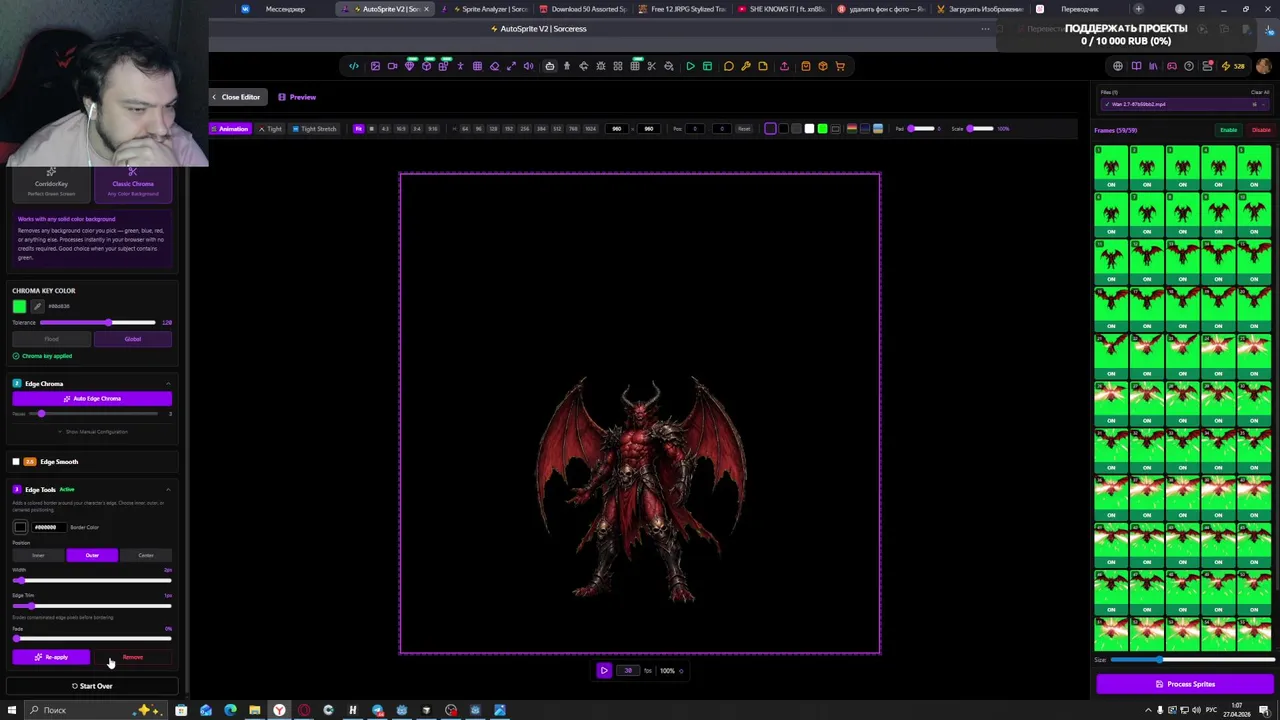This screenshot has height=720, width=1280.
Task: Switch to the Animation mode tab
Action: (x=231, y=128)
